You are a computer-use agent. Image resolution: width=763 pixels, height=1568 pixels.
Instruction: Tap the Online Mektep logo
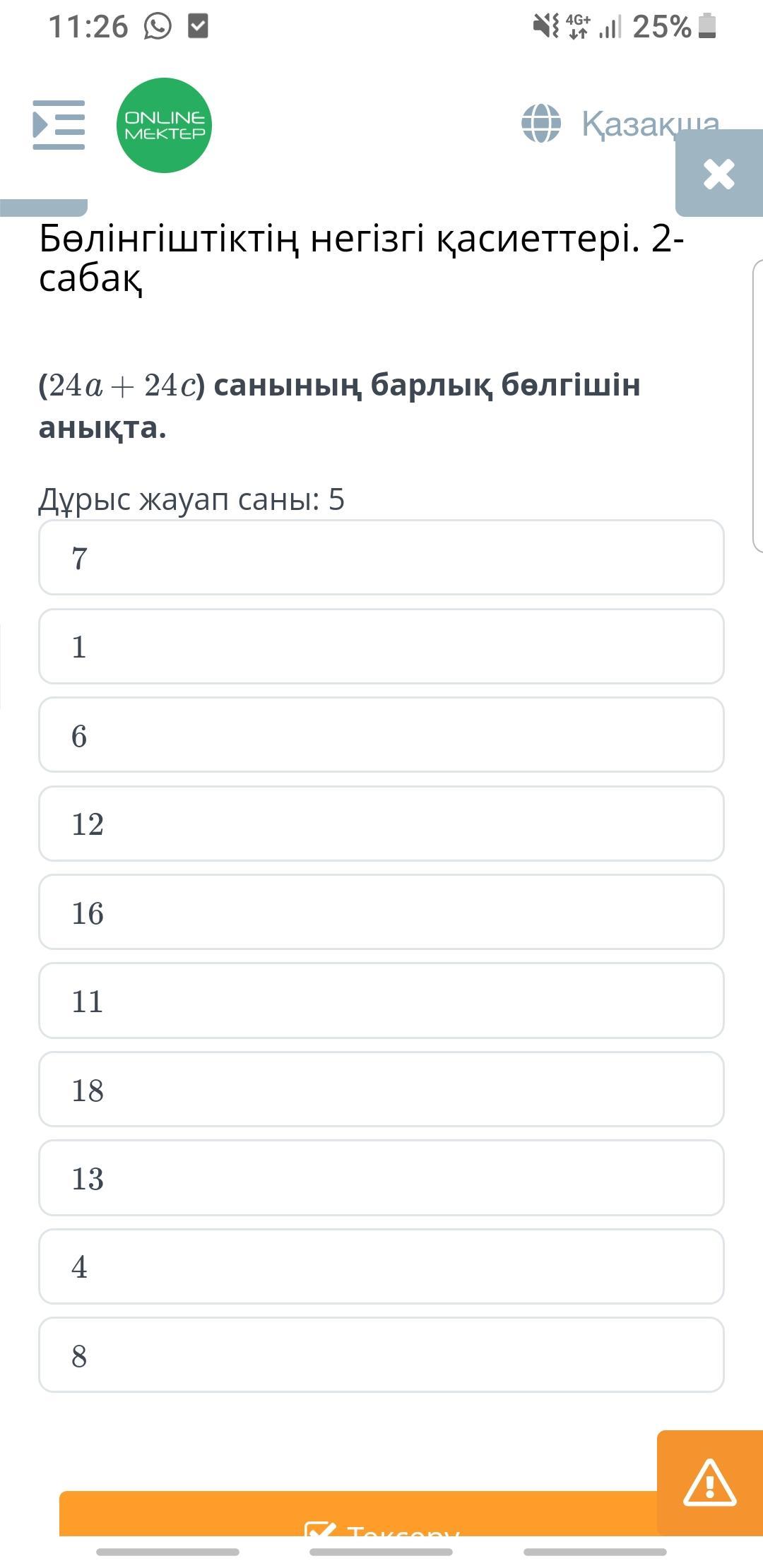click(x=164, y=125)
